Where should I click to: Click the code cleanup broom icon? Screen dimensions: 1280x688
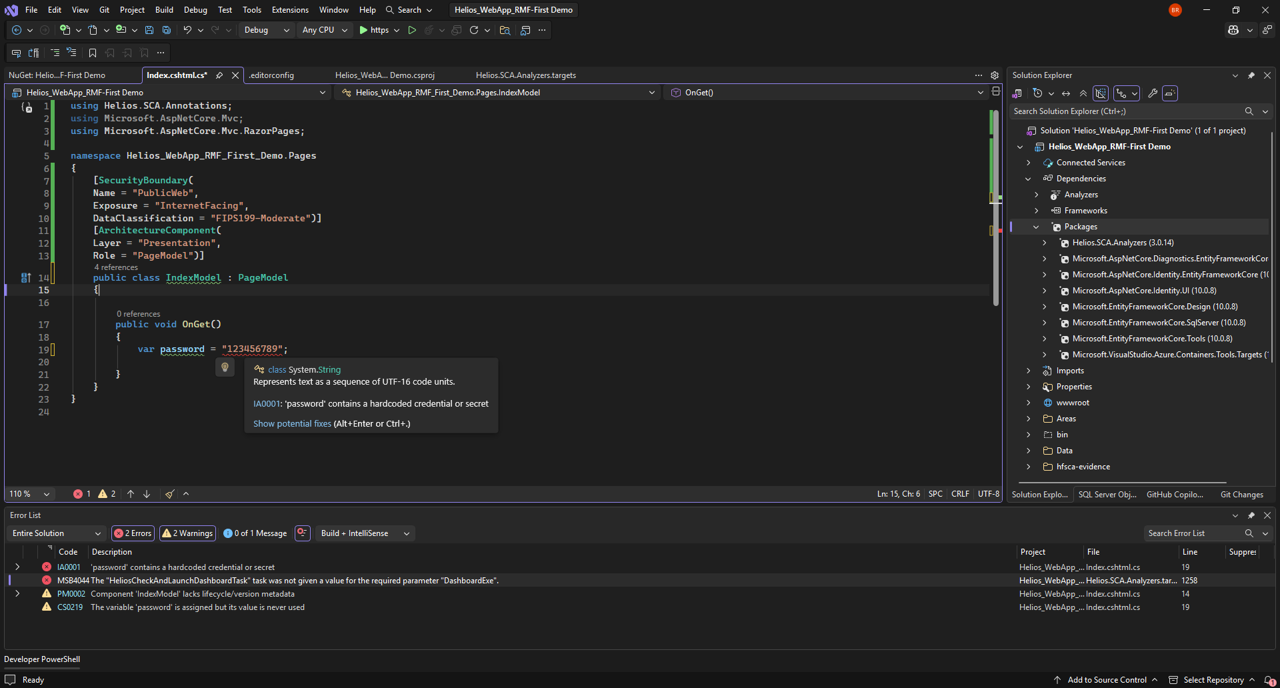tap(170, 494)
